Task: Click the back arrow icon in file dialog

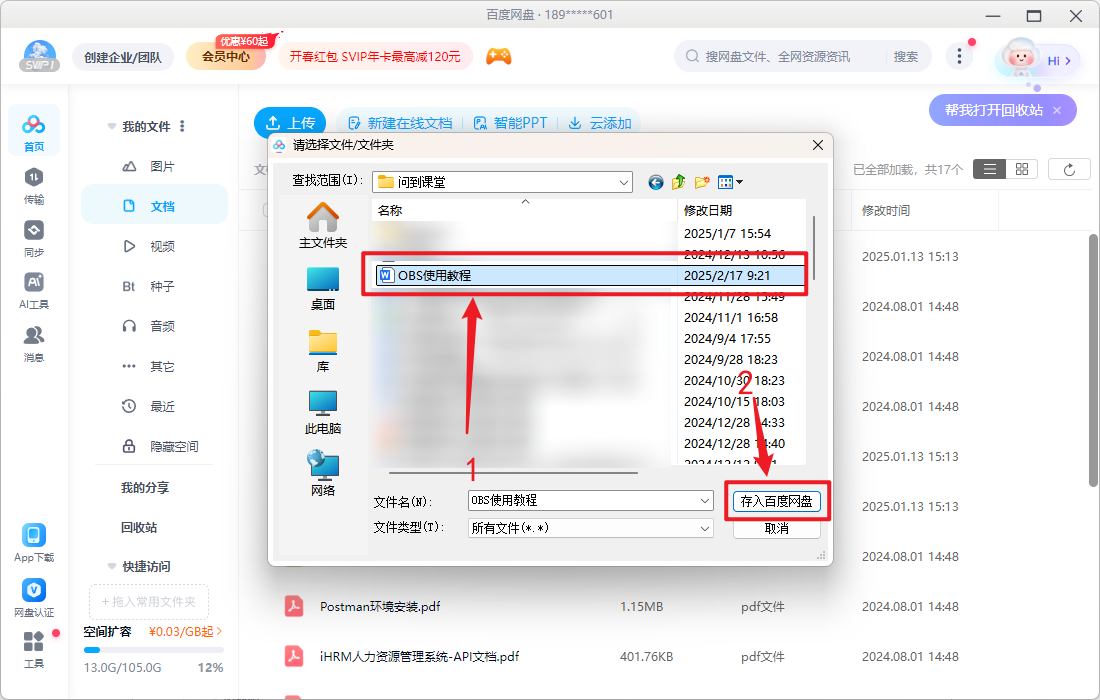Action: (x=655, y=182)
